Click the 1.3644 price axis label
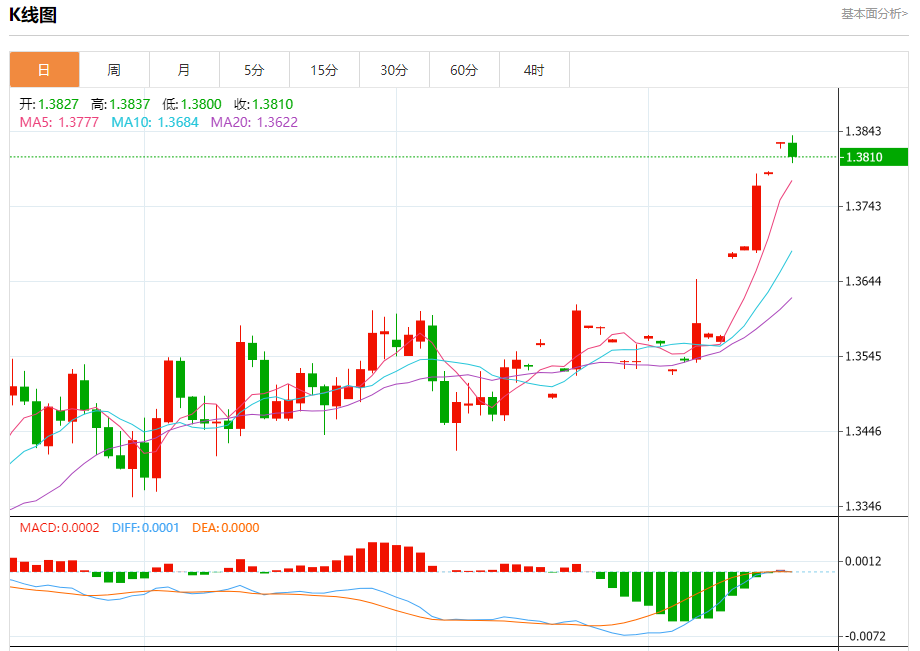Screen dimensions: 920x651 click(x=862, y=282)
